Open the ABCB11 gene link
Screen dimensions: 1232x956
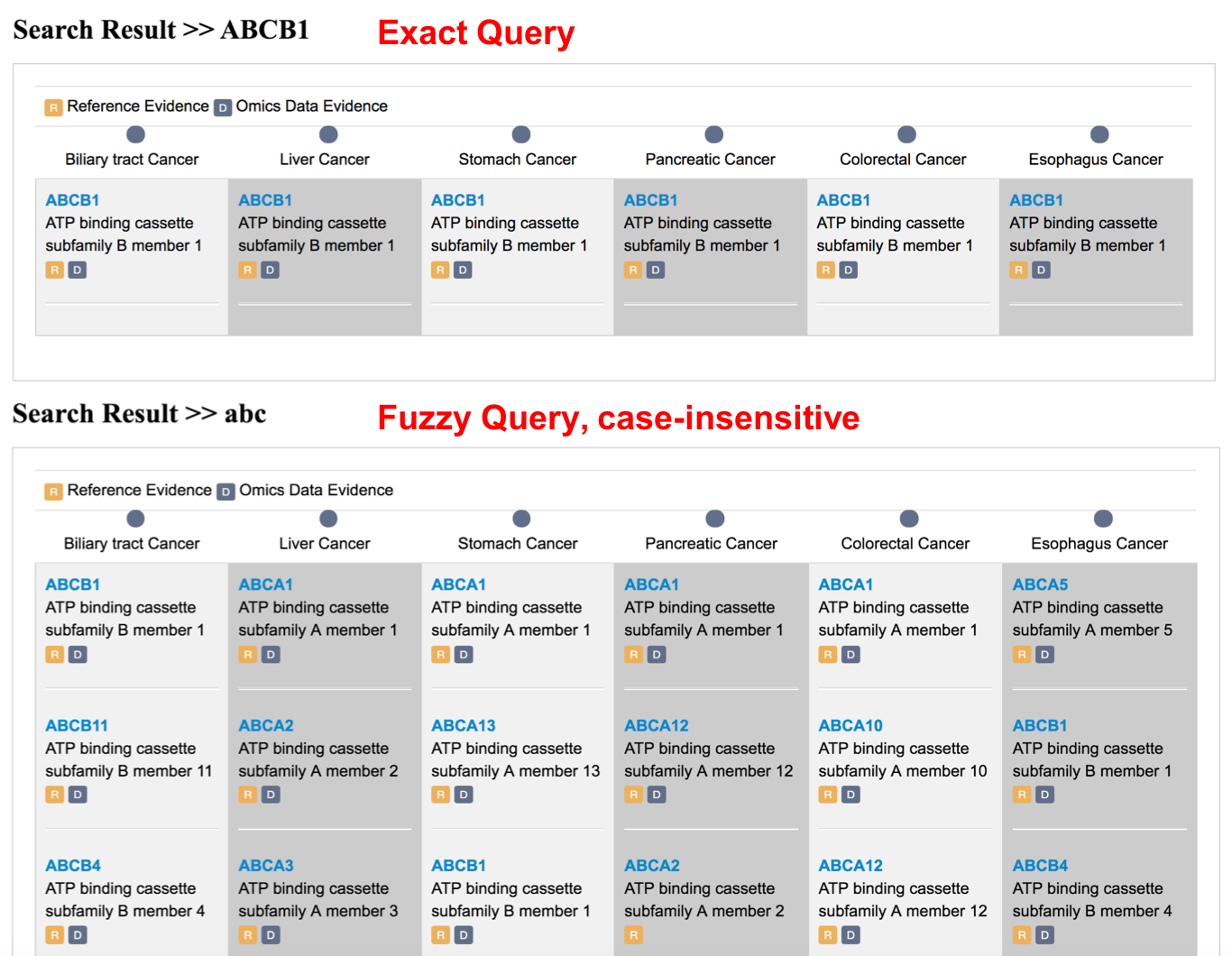pos(77,725)
